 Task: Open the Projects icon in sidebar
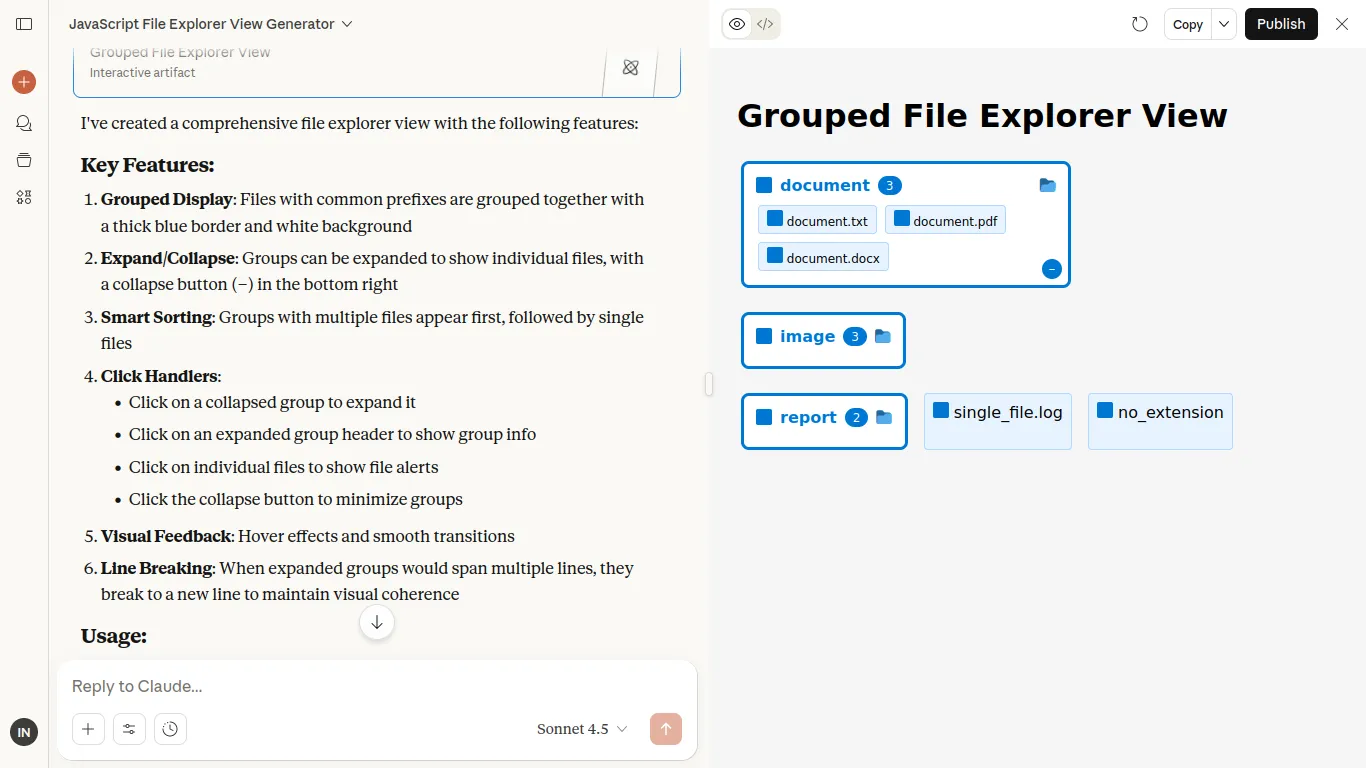point(24,160)
